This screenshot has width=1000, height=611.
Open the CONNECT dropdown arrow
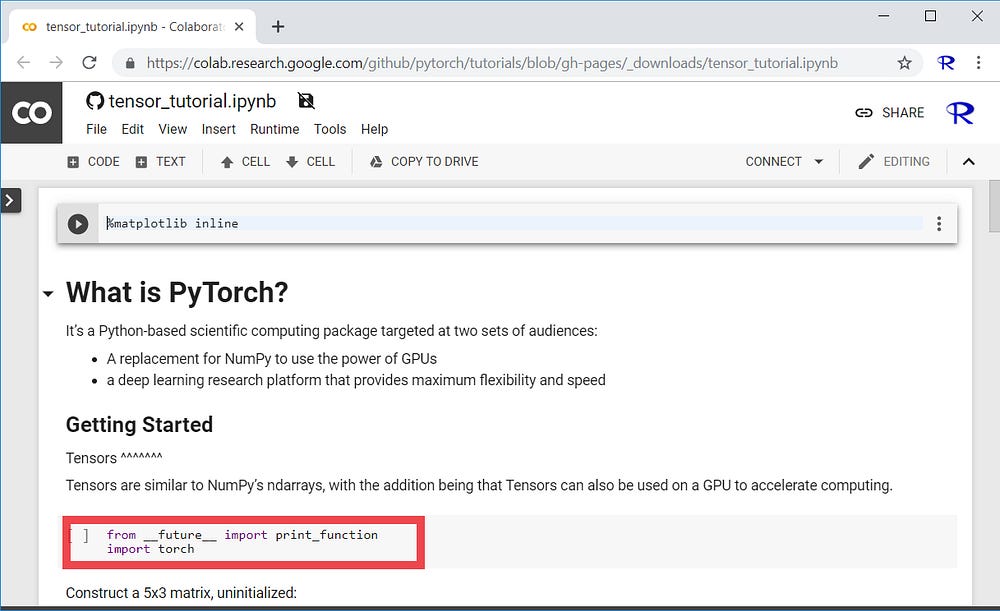(819, 162)
